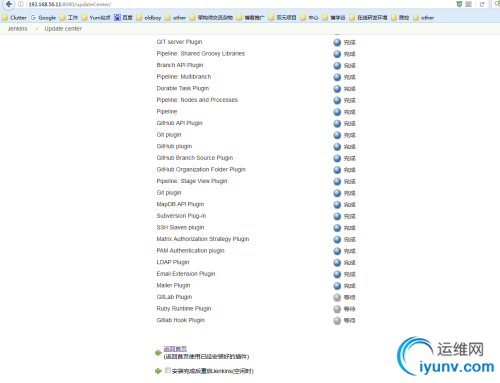The image size is (500, 383).
Task: Select the SSH Slaves plugin name
Action: pyautogui.click(x=180, y=227)
